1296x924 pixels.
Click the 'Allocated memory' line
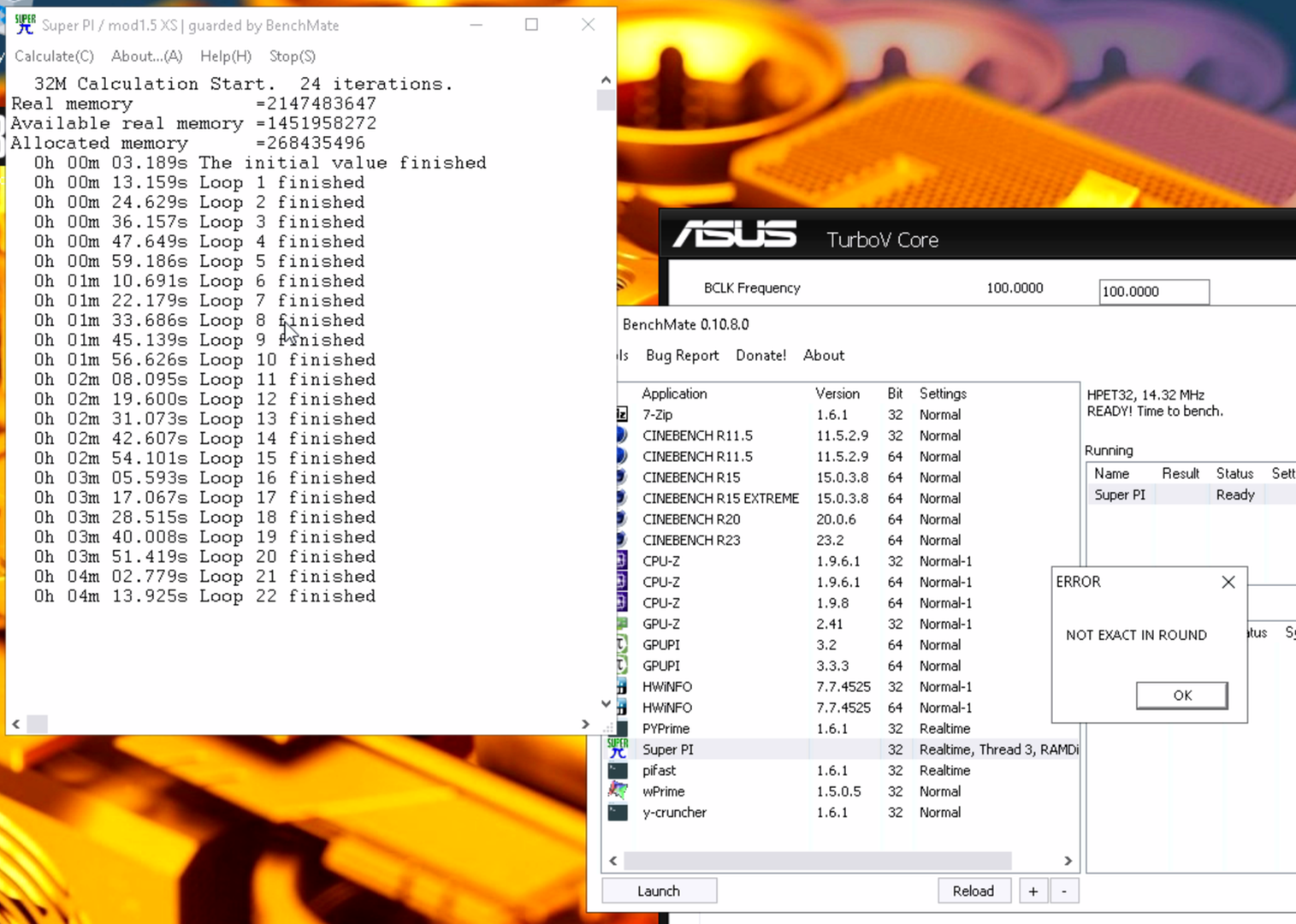click(187, 143)
